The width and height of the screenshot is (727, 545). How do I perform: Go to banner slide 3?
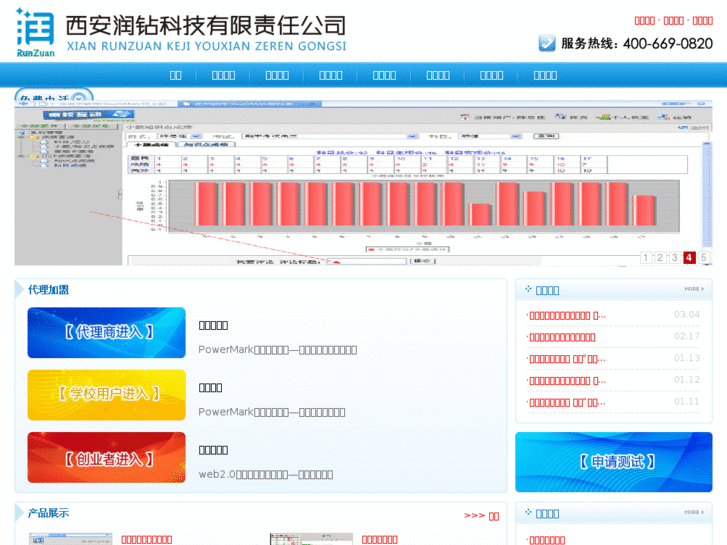pos(675,257)
